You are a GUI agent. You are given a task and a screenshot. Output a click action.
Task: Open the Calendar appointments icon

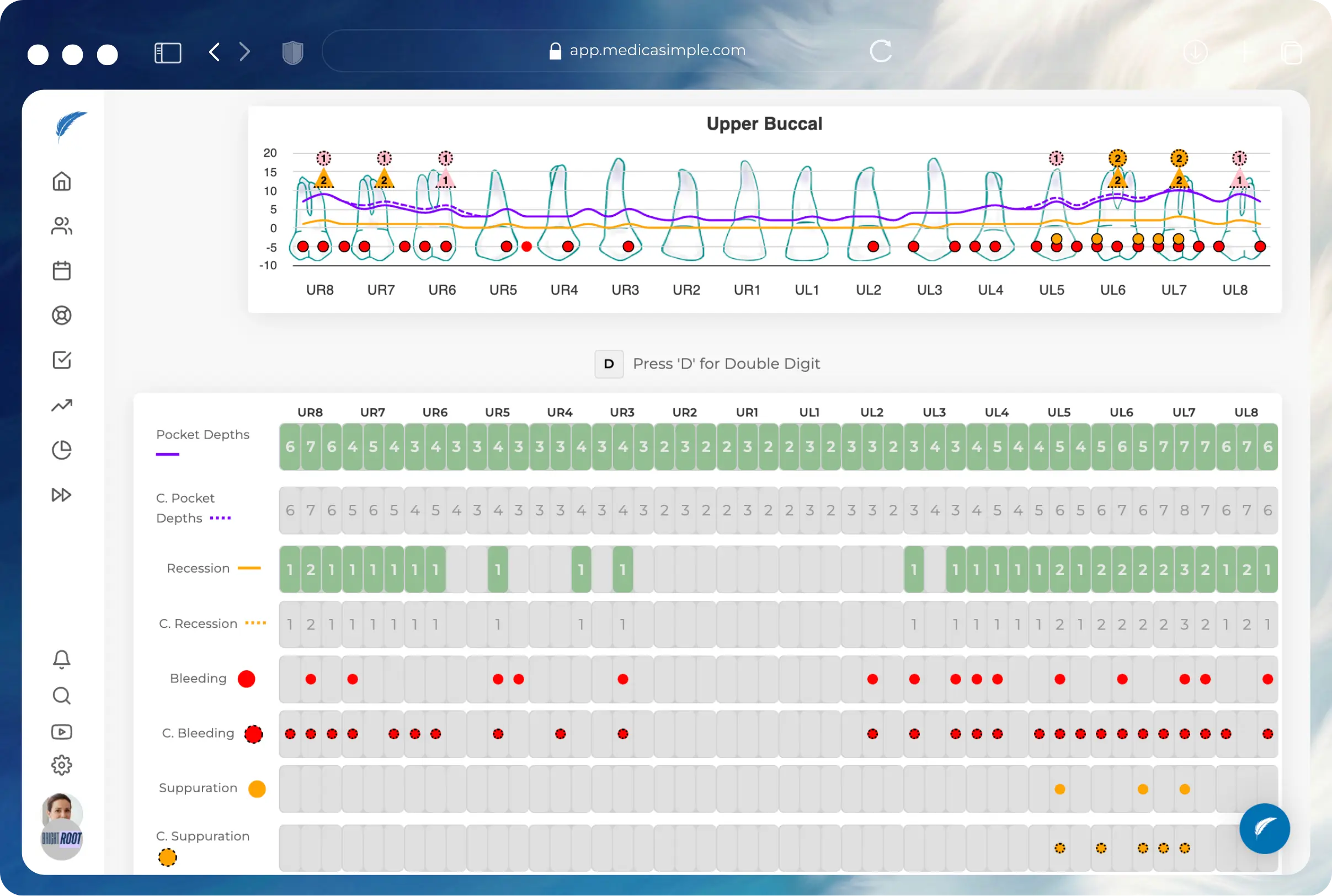62,270
